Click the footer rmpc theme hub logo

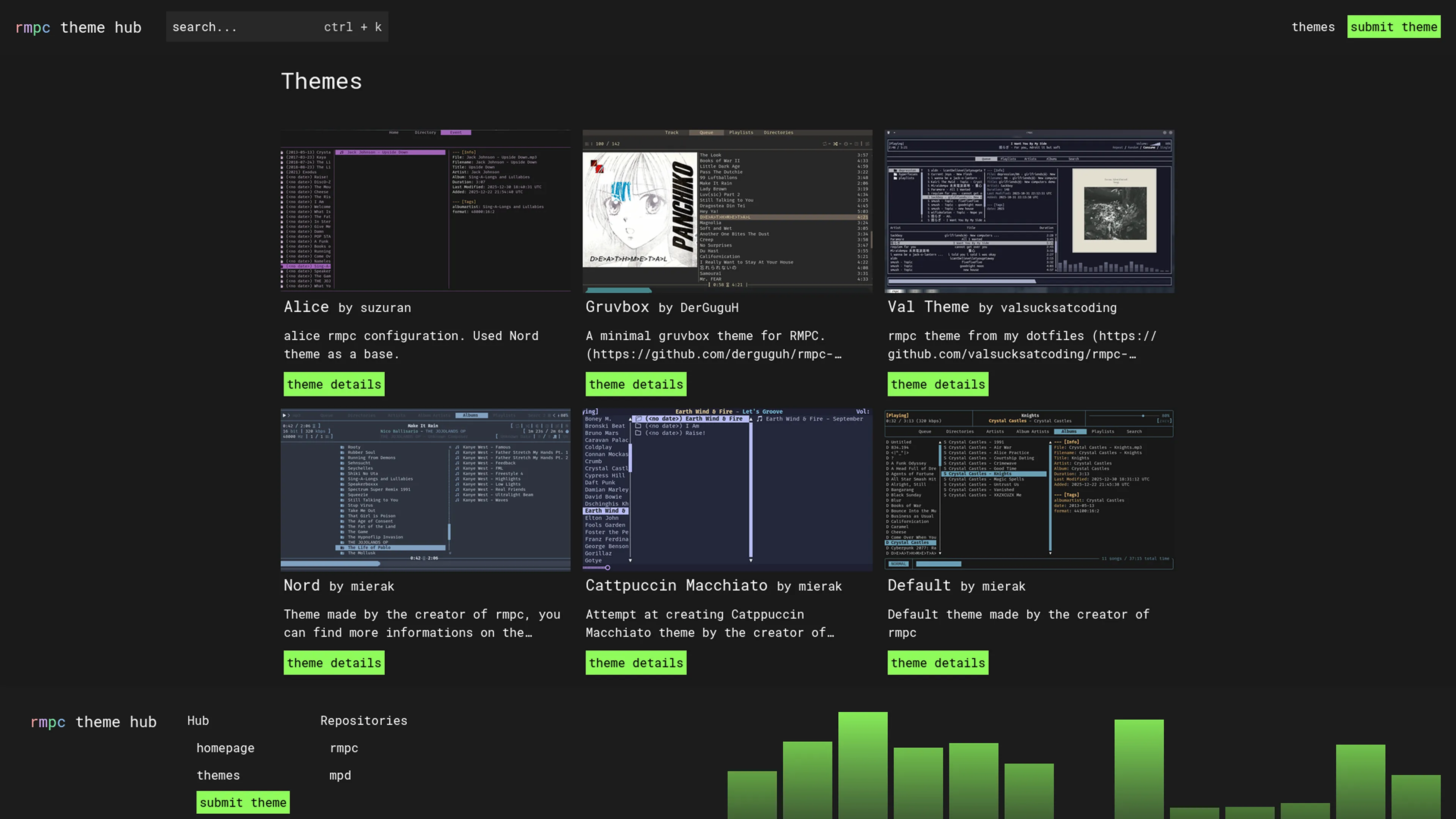coord(93,722)
